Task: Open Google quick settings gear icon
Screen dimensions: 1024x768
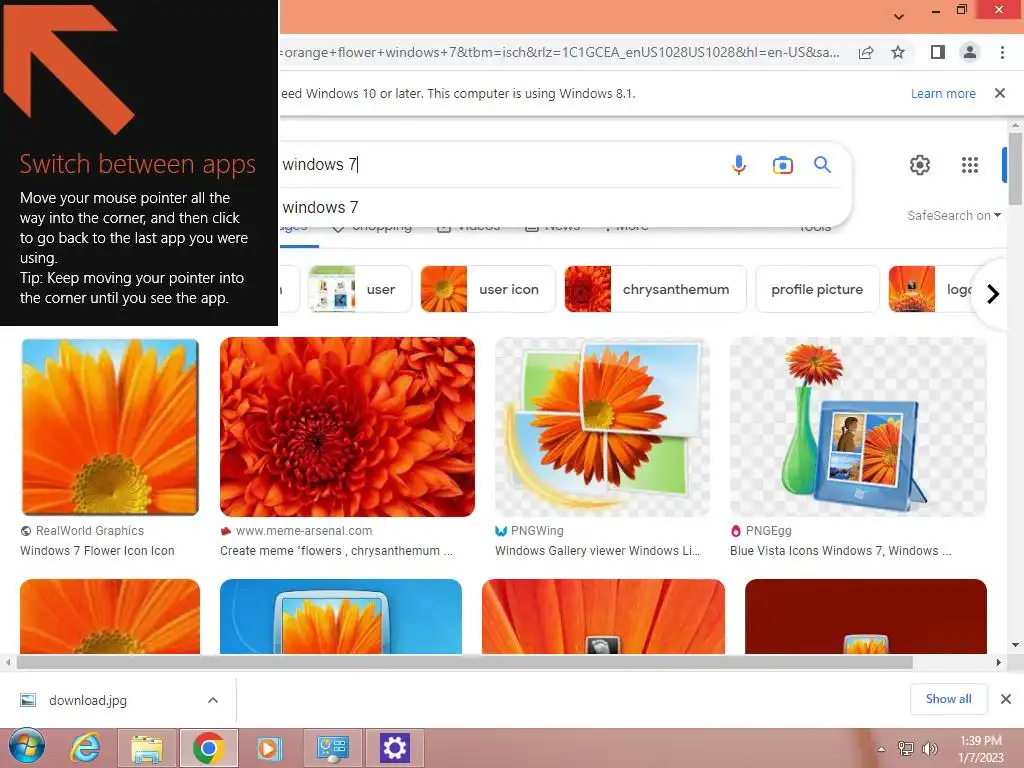Action: click(920, 165)
